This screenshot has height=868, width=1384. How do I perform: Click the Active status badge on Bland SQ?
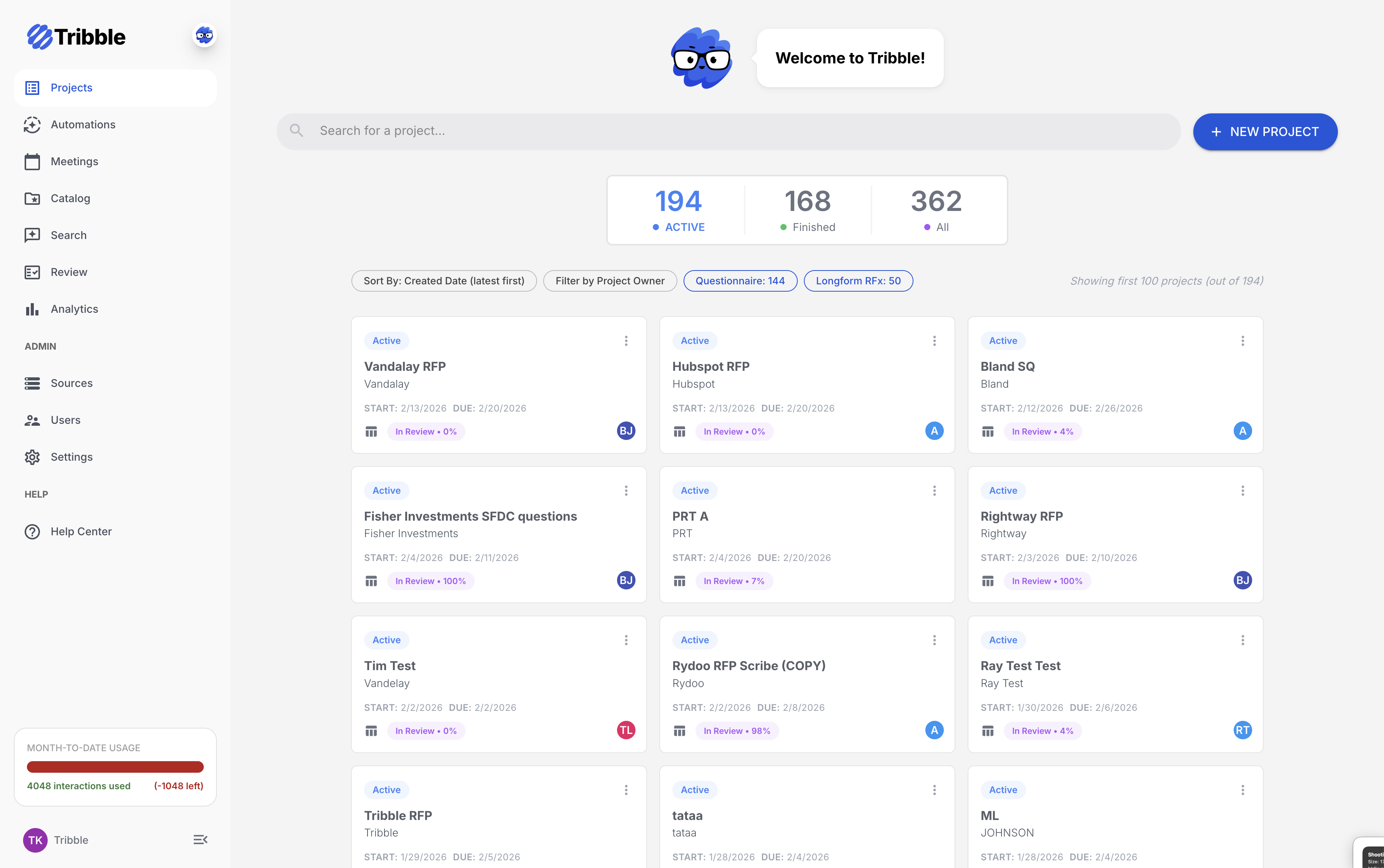(x=1003, y=341)
